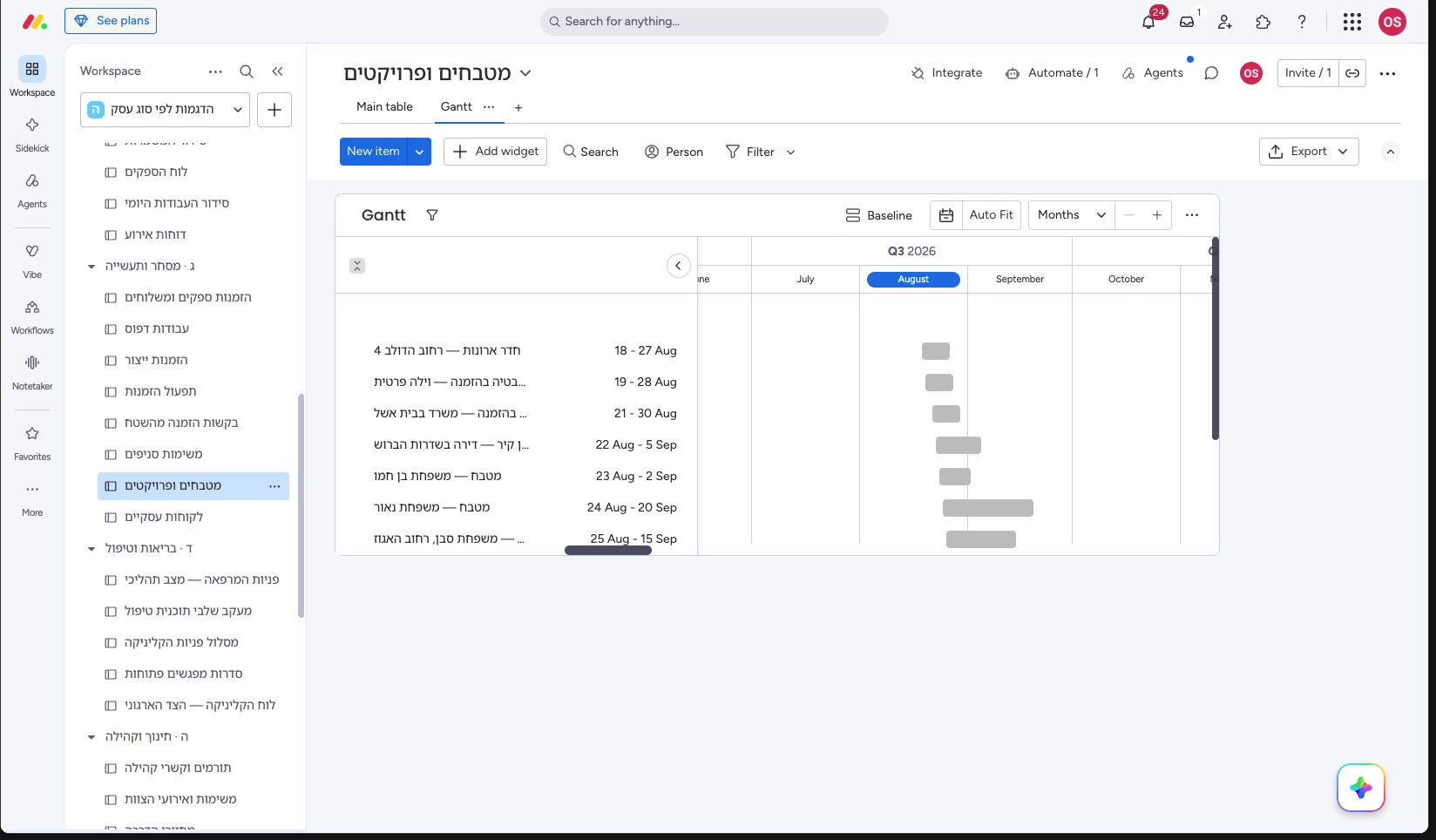The height and width of the screenshot is (840, 1436).
Task: Toggle Baseline in the Gantt widget
Action: pos(878,215)
